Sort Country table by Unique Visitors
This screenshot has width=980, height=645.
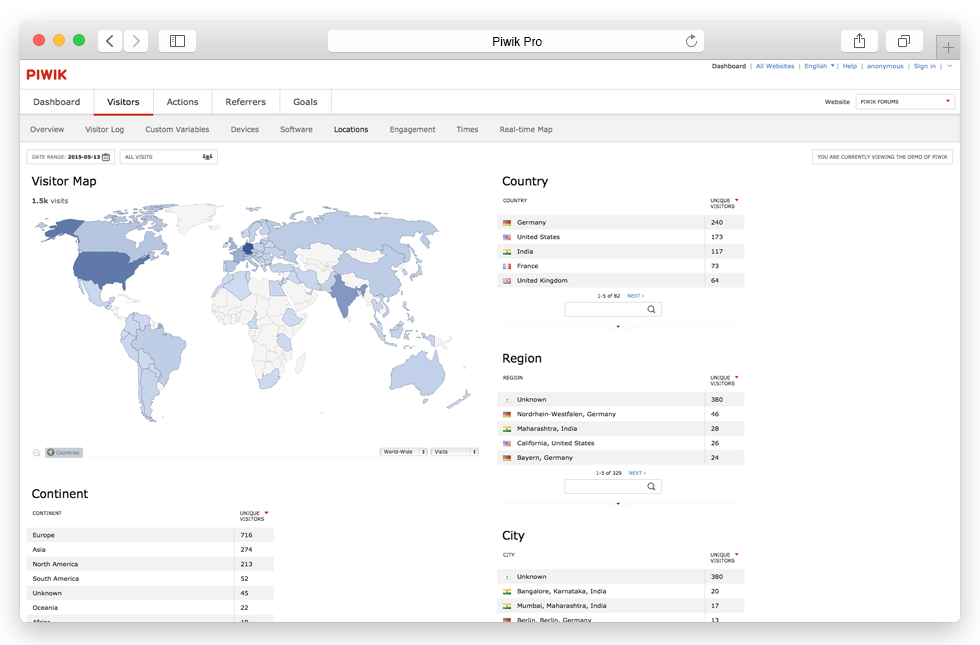click(x=724, y=203)
